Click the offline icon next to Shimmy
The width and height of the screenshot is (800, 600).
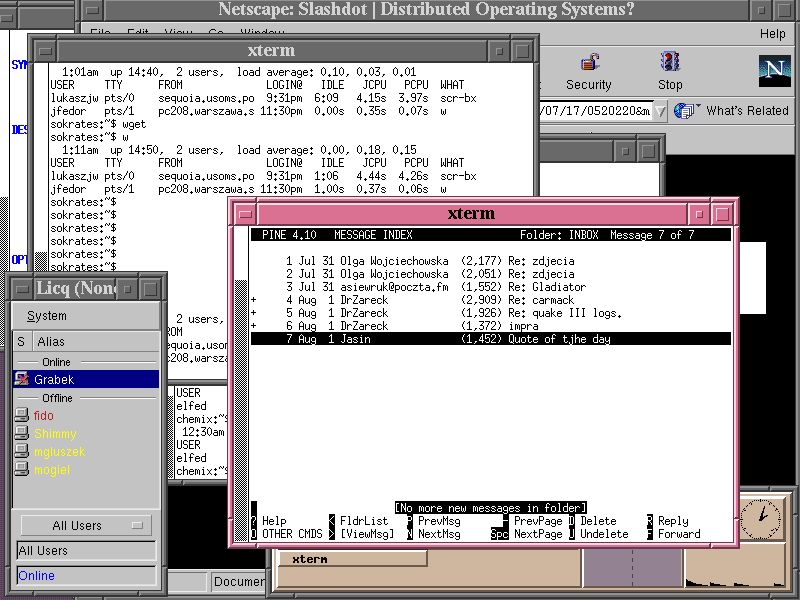(x=21, y=433)
